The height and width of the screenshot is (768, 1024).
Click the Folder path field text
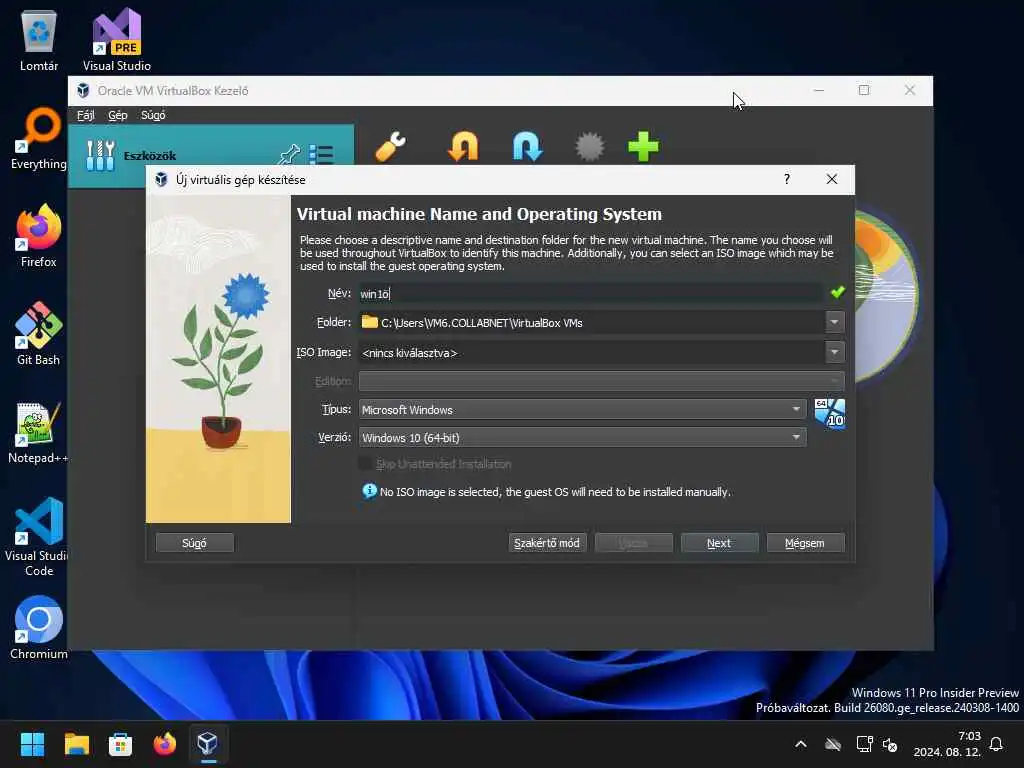pos(481,323)
